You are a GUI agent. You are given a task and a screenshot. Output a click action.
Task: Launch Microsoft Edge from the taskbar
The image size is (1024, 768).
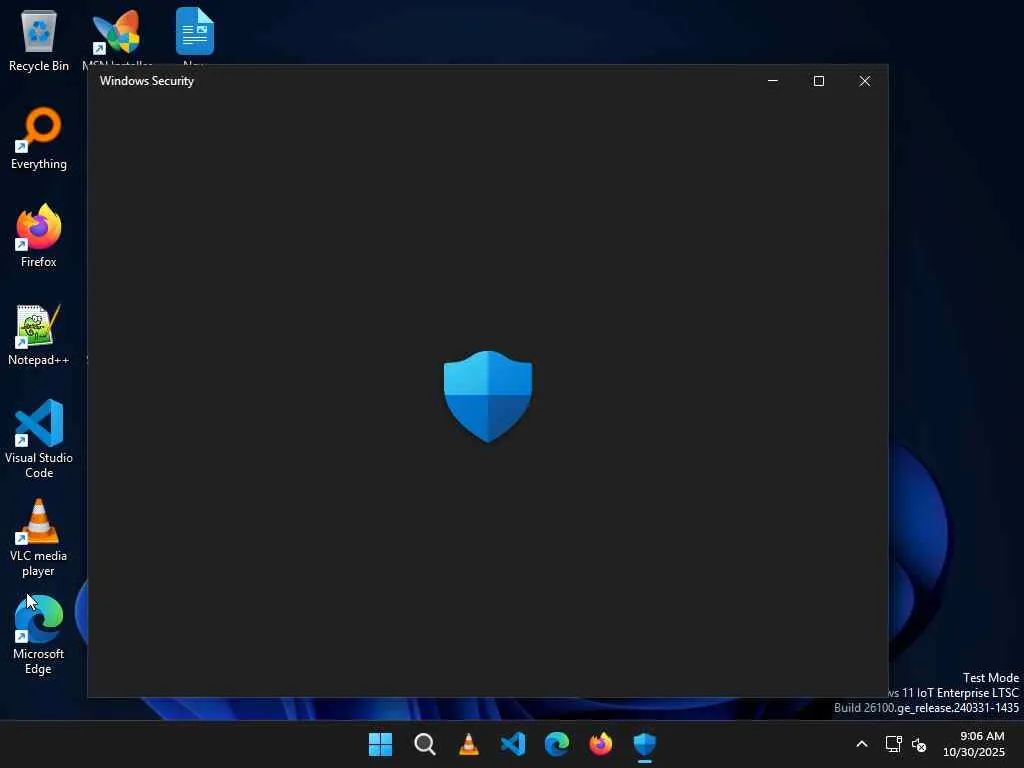(x=556, y=744)
